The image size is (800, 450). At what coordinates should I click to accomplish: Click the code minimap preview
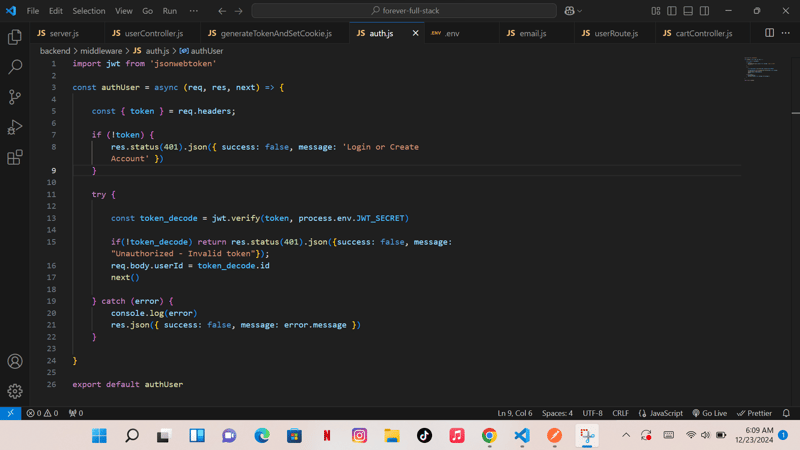point(765,68)
